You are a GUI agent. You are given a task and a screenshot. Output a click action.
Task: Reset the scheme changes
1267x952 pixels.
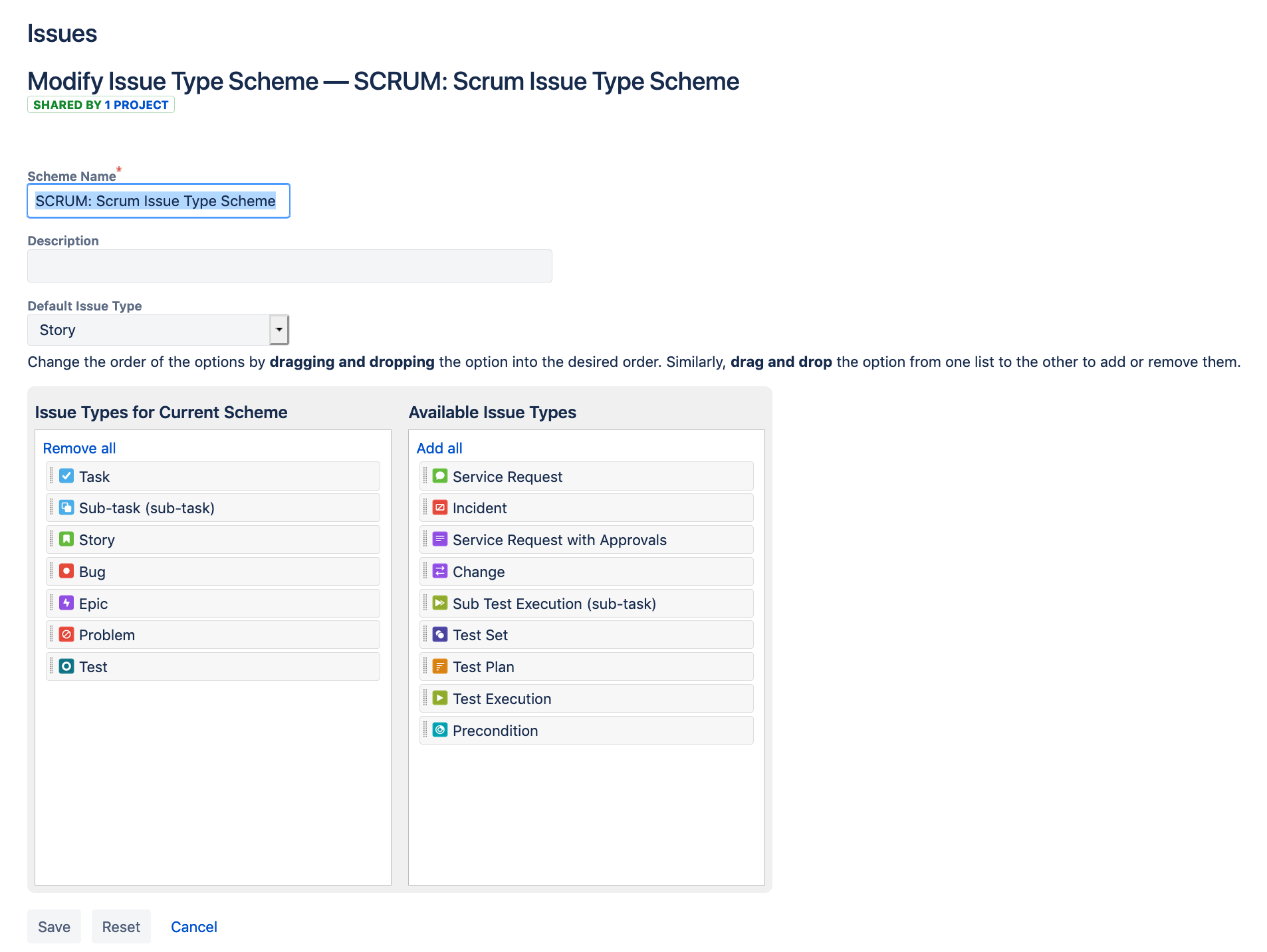[121, 926]
